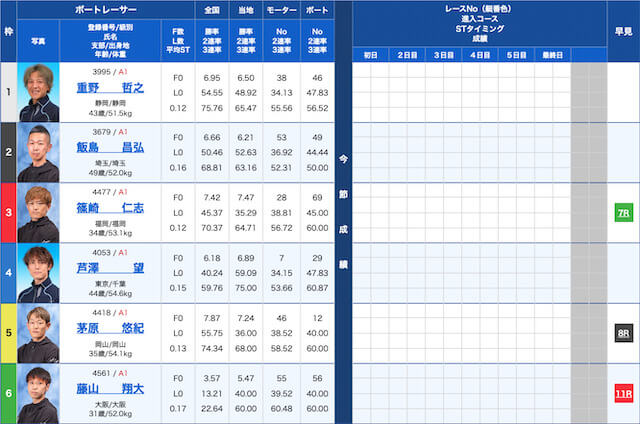The width and height of the screenshot is (640, 424).
Task: Click registration number 4561 / A1
Action: pyautogui.click(x=110, y=373)
